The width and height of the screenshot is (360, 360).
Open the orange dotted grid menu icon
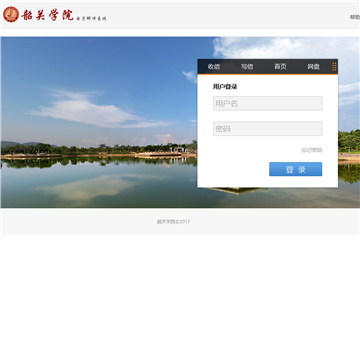click(334, 67)
